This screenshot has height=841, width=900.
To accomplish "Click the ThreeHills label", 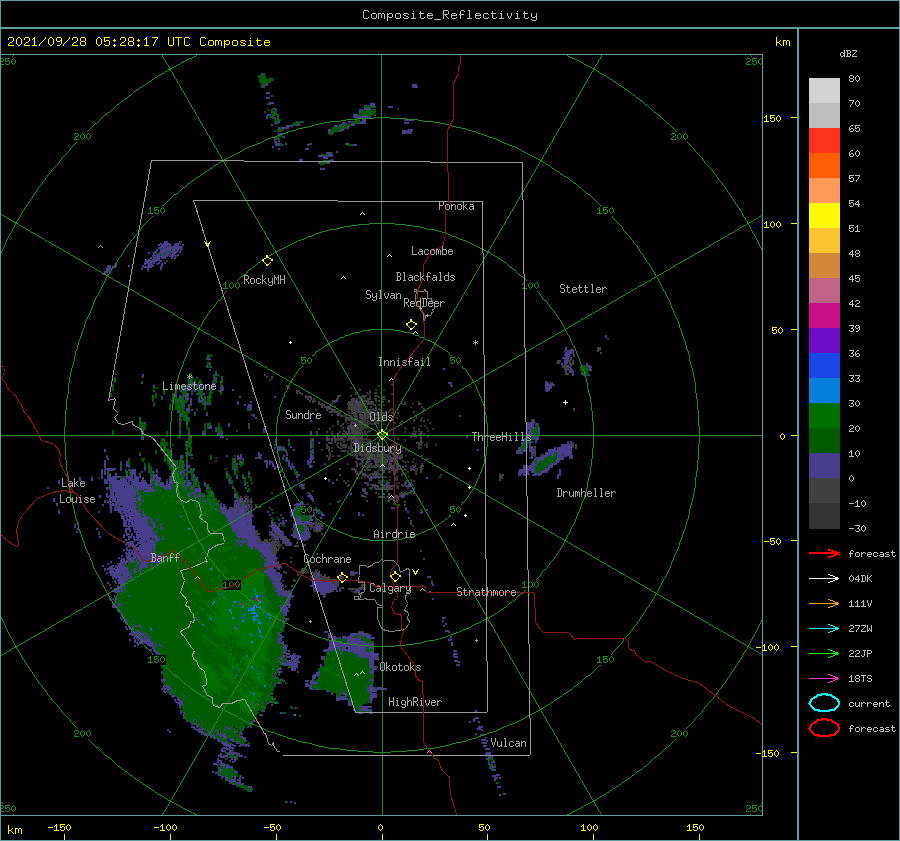I will point(502,437).
